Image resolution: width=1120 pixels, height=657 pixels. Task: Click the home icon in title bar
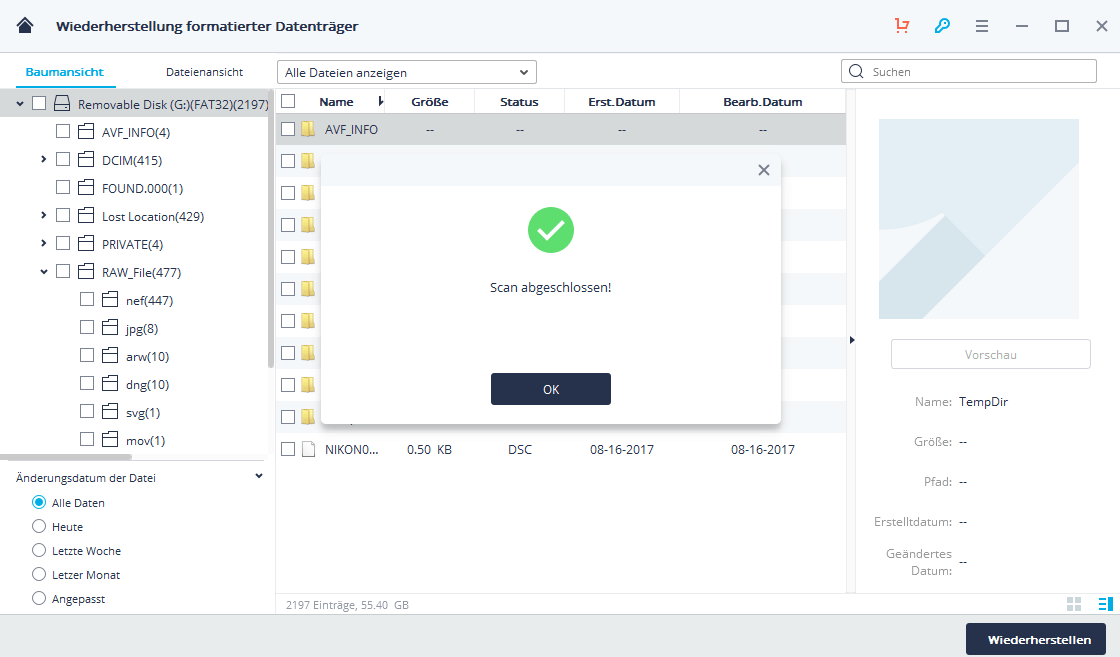click(25, 25)
